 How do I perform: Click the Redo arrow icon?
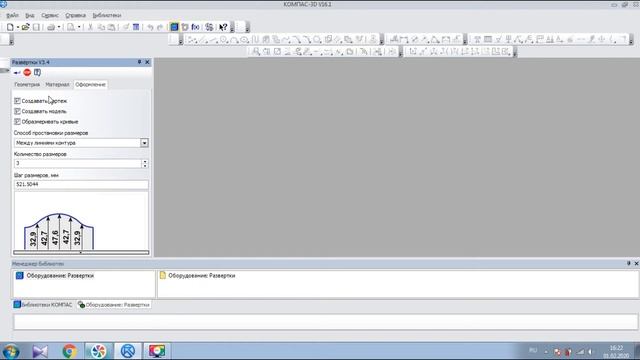click(160, 27)
